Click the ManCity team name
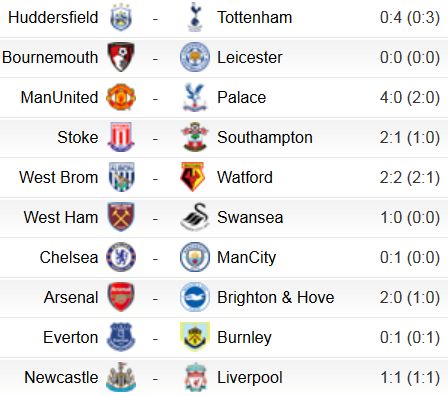The image size is (448, 396). 247,258
